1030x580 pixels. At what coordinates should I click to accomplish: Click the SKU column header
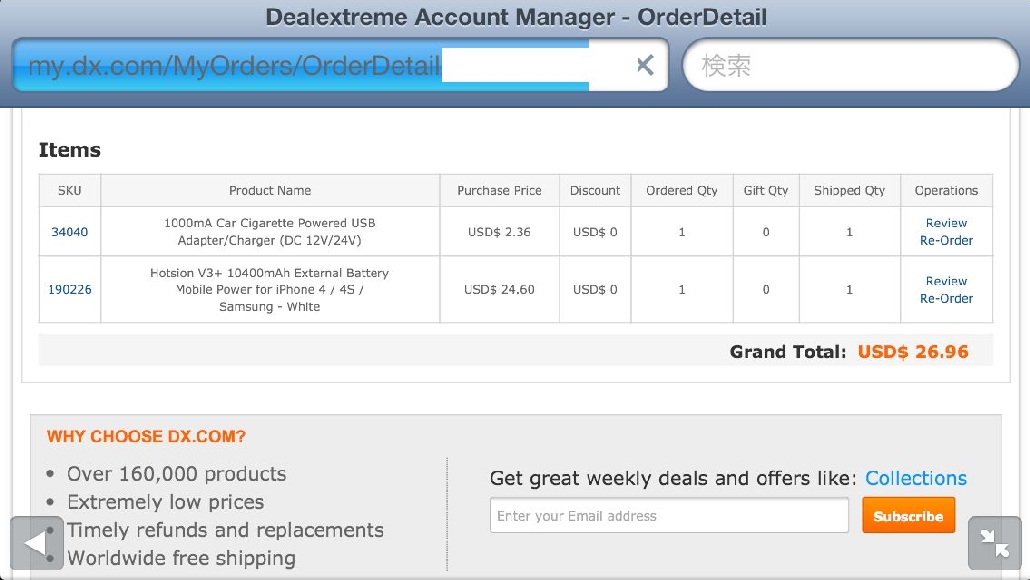[x=70, y=190]
